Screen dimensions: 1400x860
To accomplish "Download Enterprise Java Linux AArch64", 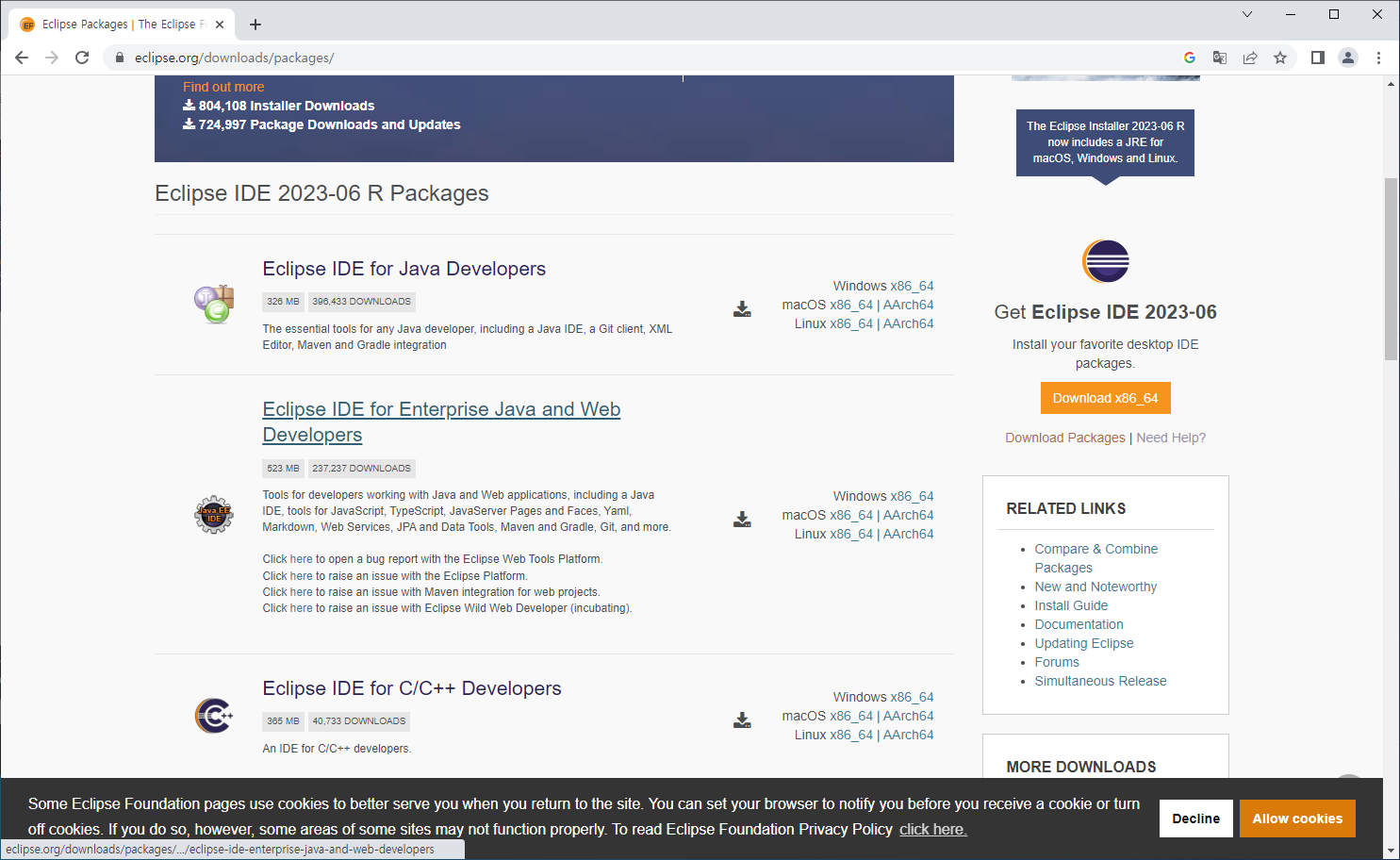I will 909,534.
